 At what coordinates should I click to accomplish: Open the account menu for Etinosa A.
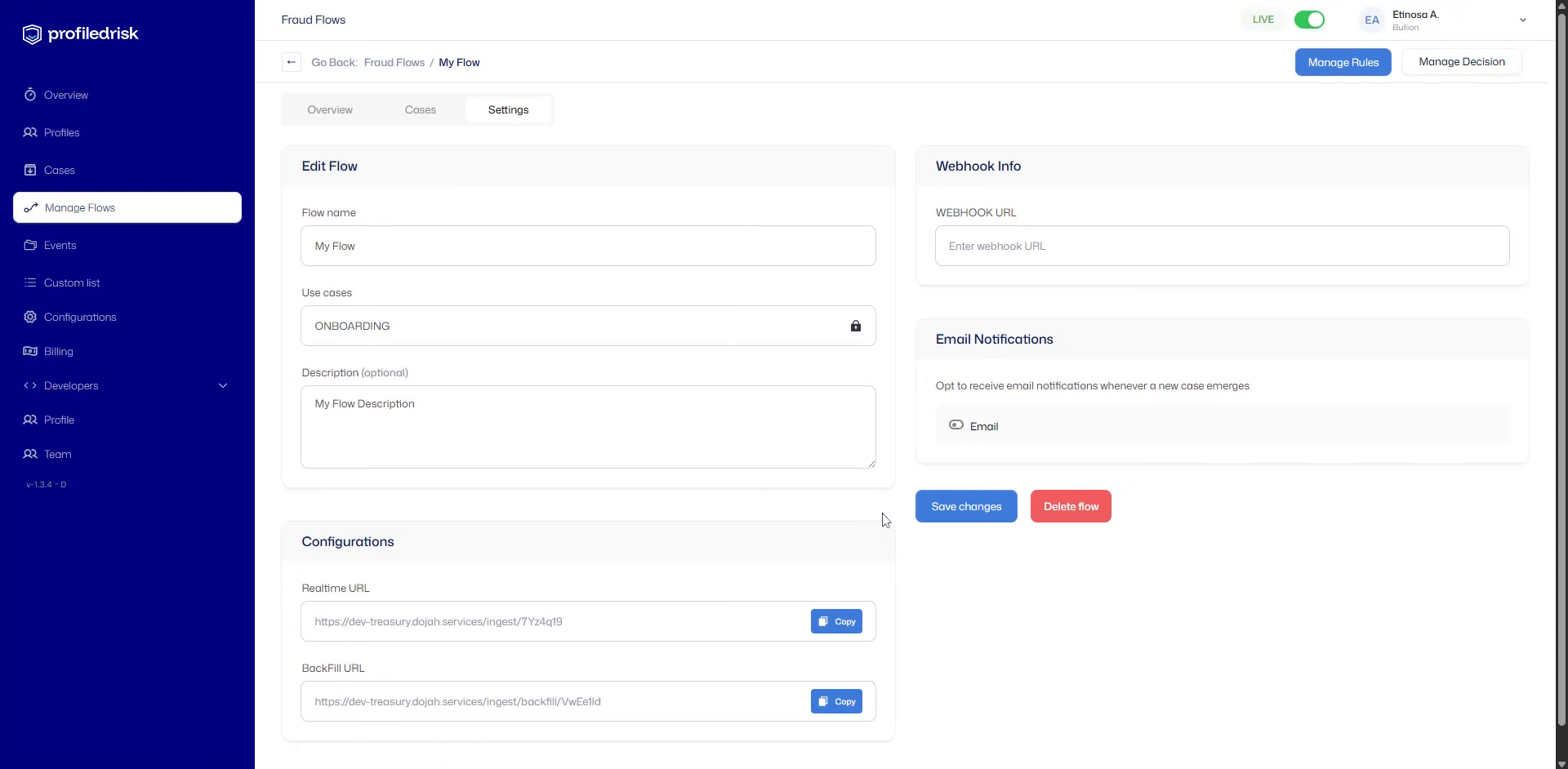1522,20
